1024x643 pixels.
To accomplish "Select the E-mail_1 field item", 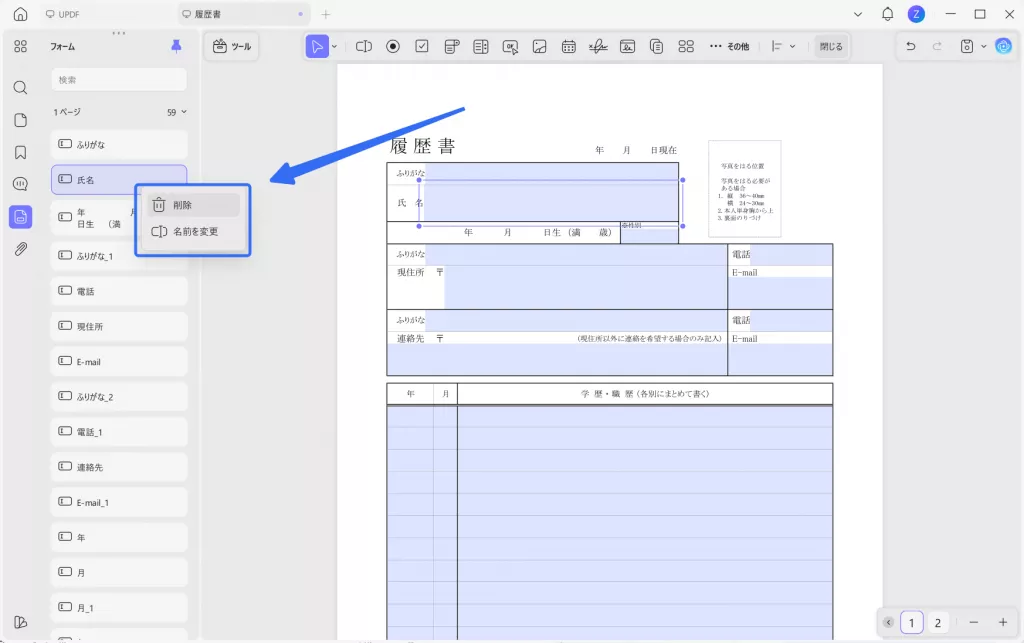I will [x=119, y=503].
